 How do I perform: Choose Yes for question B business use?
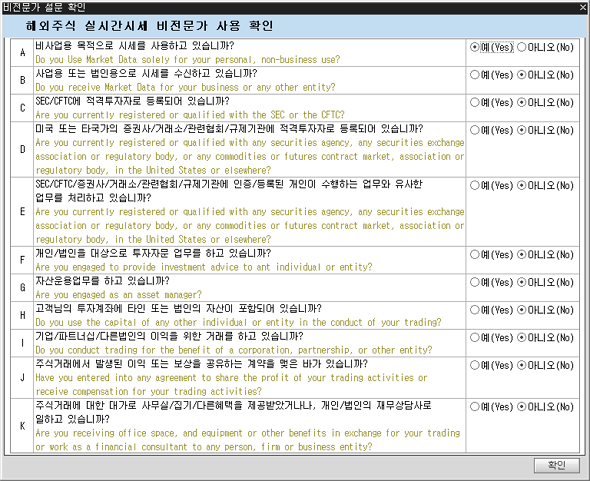click(491, 75)
